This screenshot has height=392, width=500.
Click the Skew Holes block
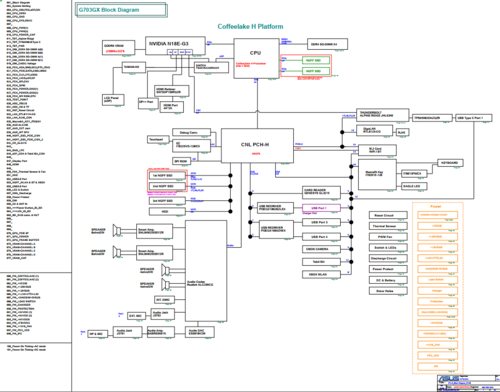pos(388,291)
